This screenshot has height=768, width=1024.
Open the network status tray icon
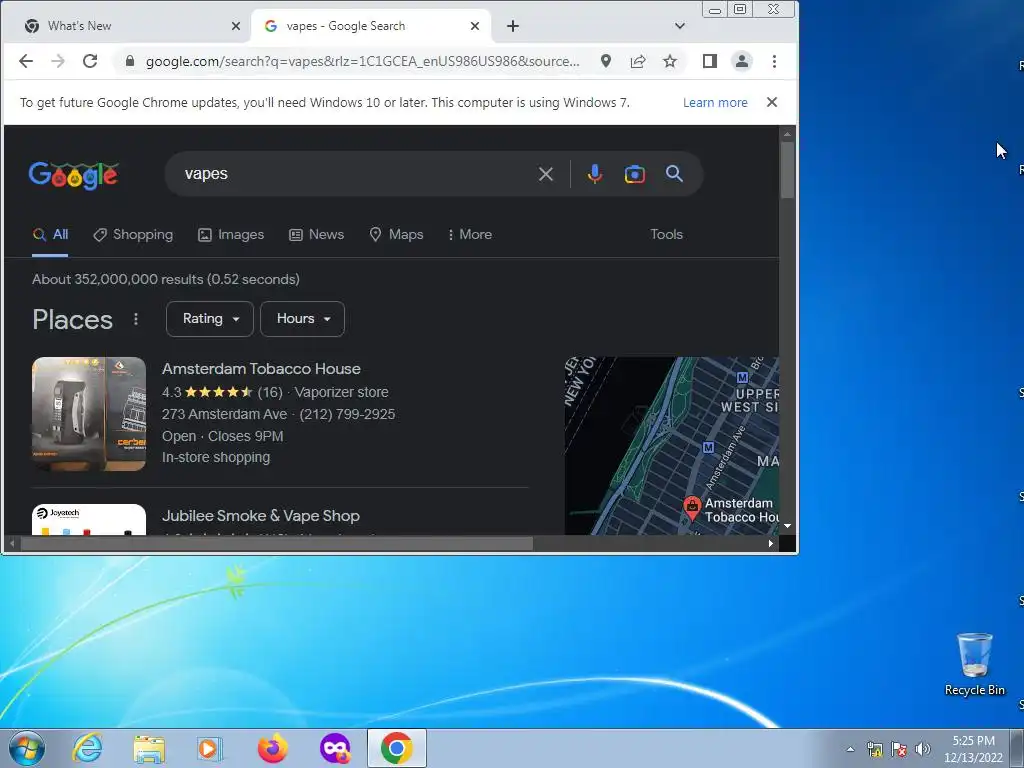pos(874,749)
